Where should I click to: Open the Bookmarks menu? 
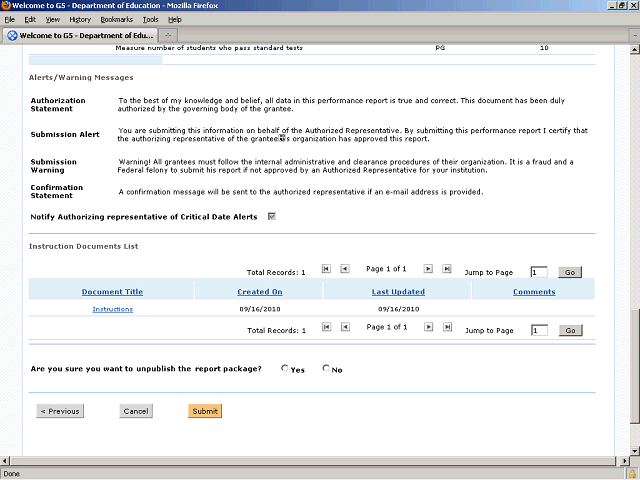[116, 19]
